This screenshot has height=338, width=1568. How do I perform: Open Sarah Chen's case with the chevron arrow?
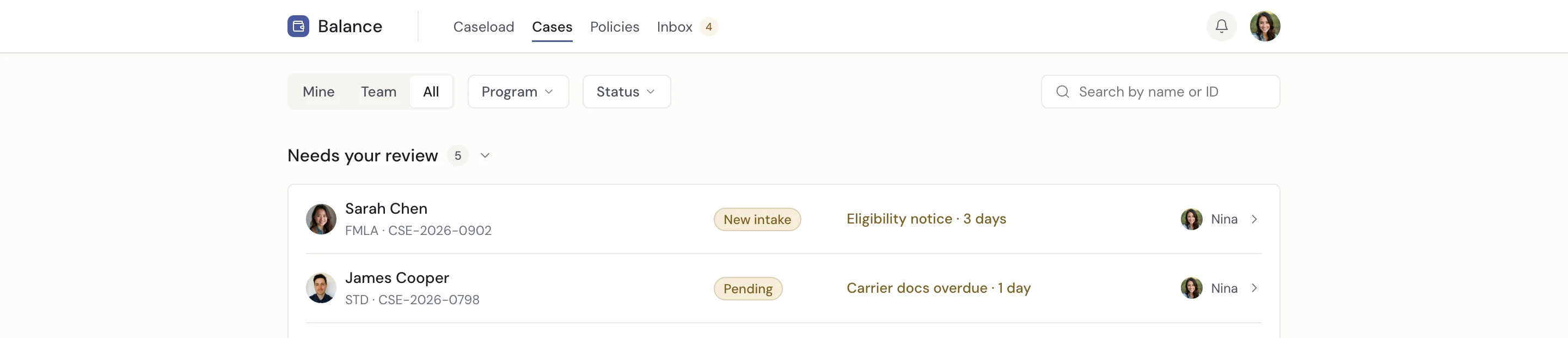click(1254, 219)
